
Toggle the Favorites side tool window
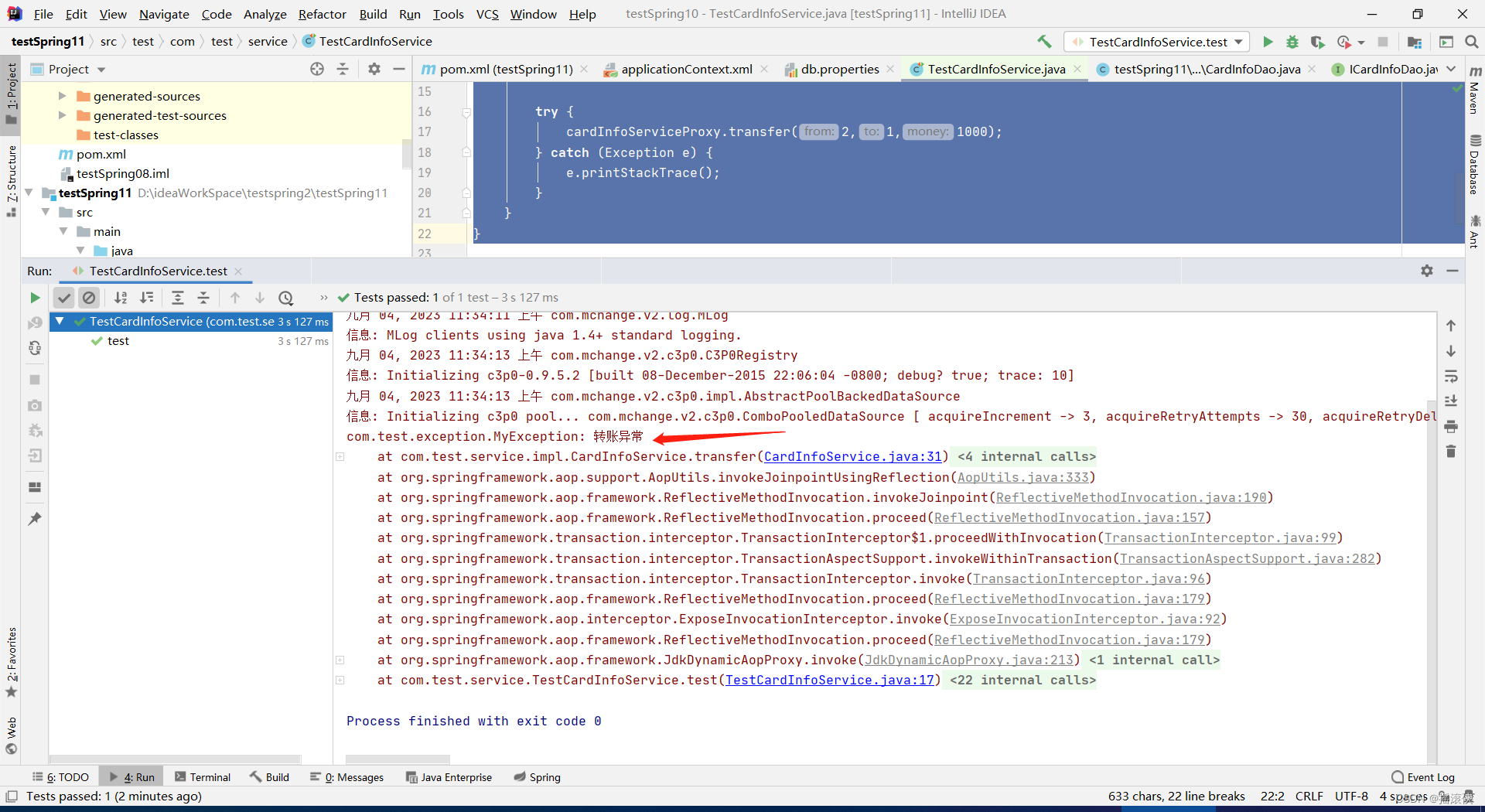tap(11, 661)
